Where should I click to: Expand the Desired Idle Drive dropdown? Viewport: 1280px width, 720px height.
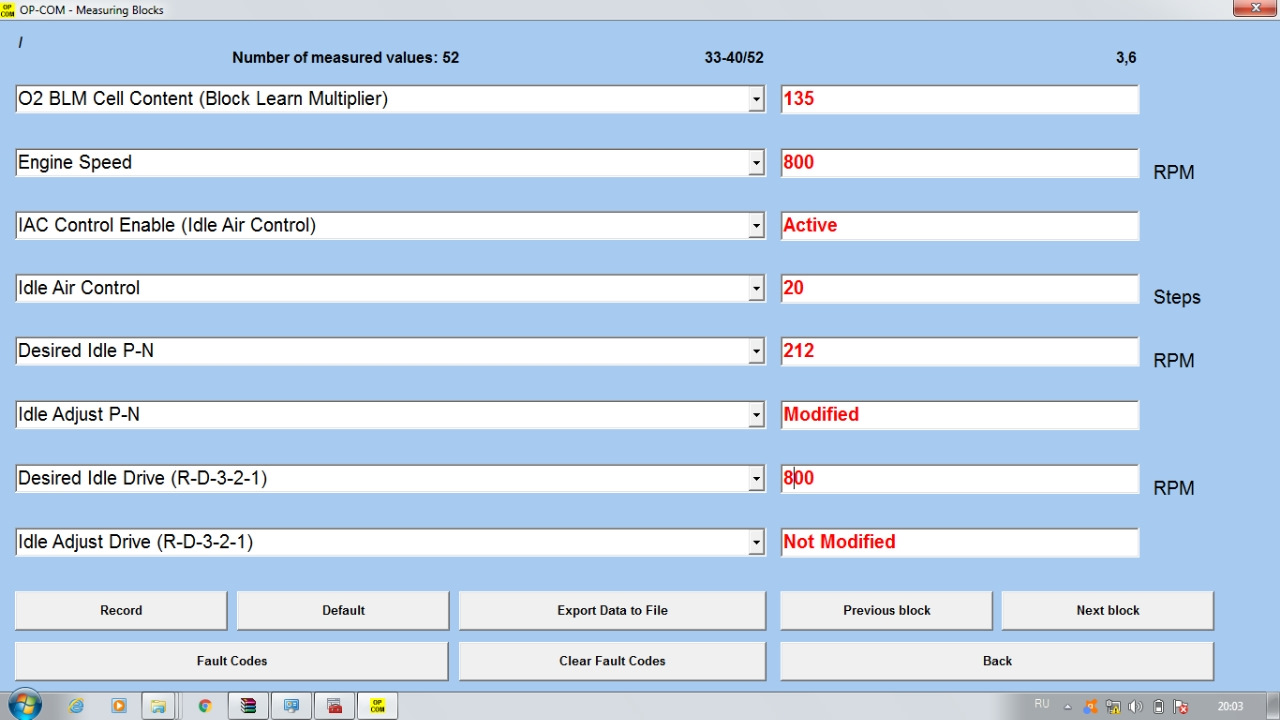[757, 479]
